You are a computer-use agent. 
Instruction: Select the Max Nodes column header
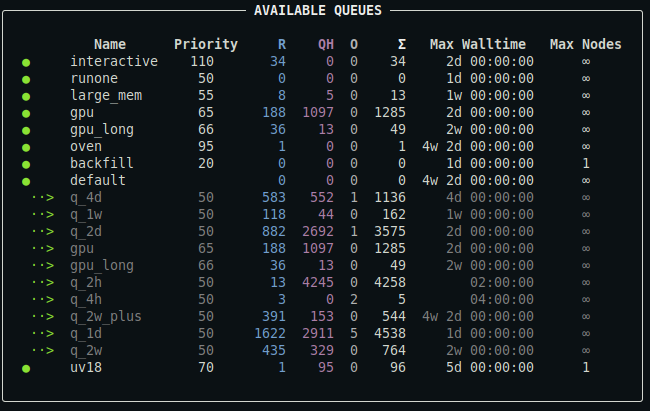pos(585,44)
